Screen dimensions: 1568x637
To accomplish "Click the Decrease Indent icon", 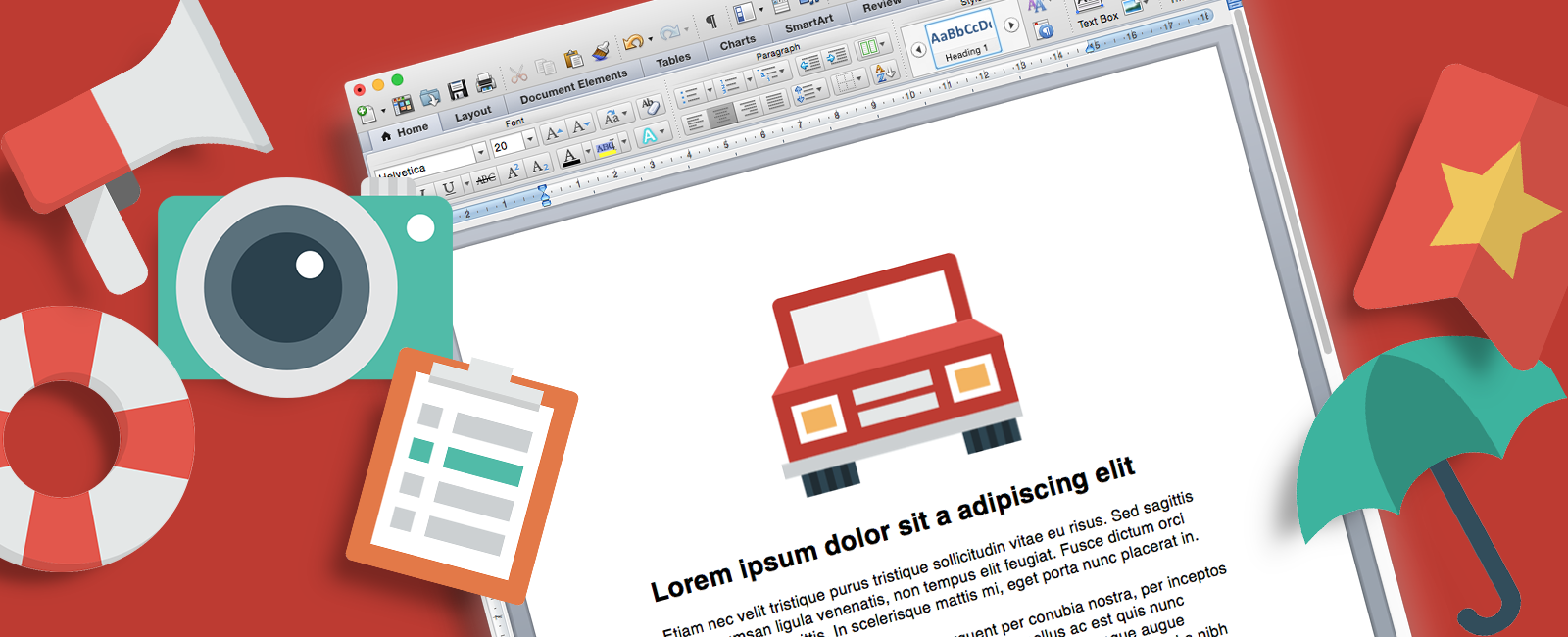I will [x=809, y=64].
